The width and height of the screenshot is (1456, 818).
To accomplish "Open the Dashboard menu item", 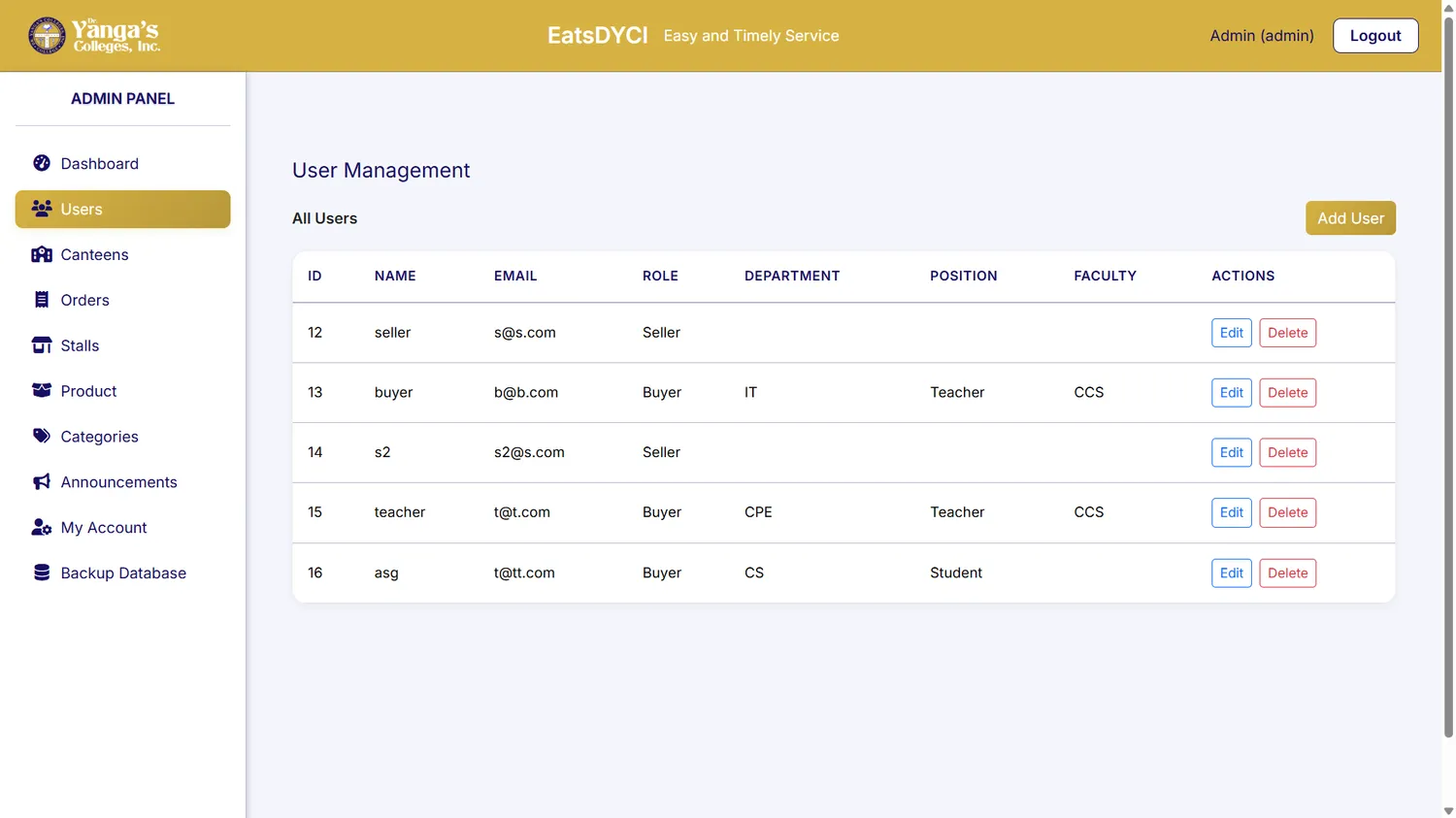I will point(122,164).
